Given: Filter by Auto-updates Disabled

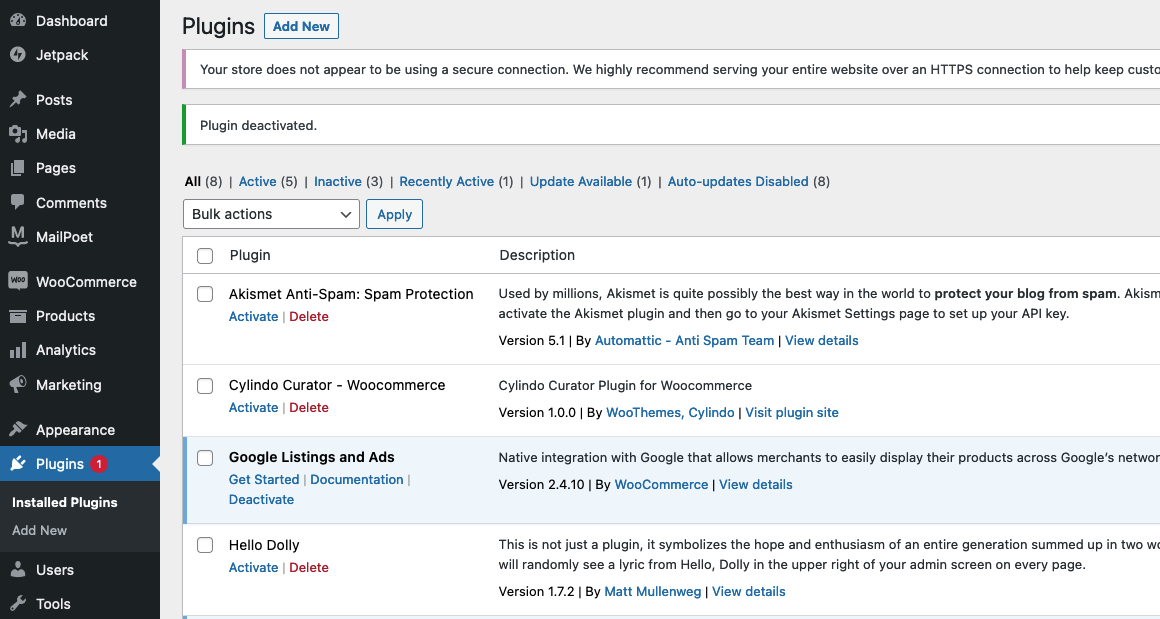Looking at the screenshot, I should tap(738, 181).
